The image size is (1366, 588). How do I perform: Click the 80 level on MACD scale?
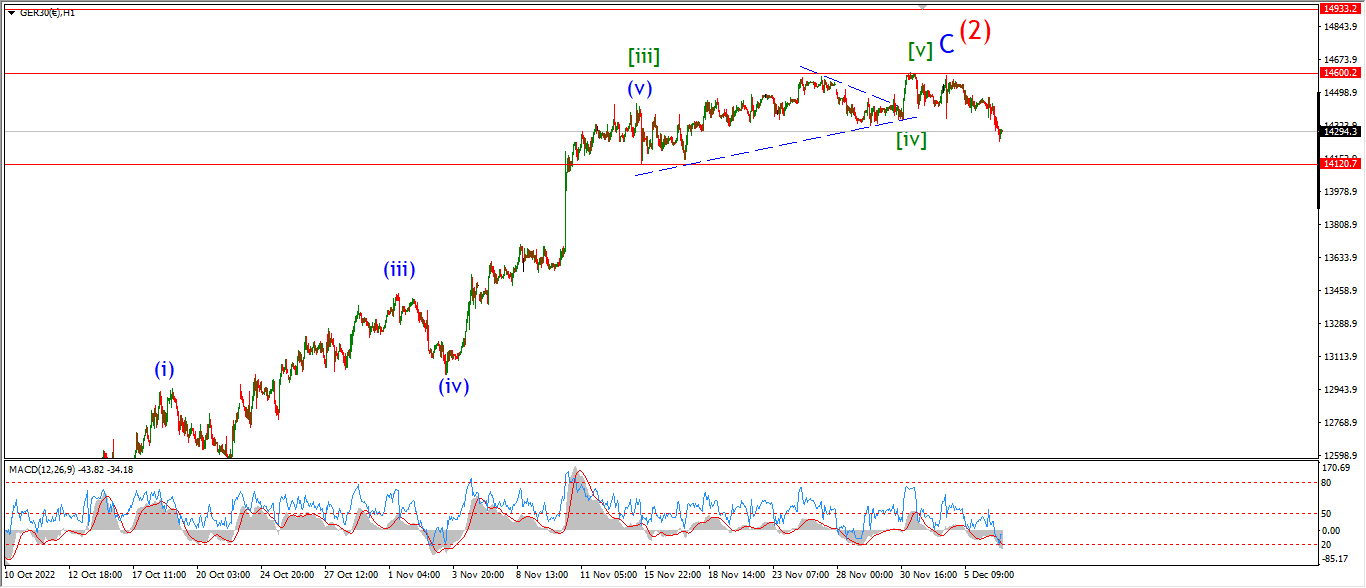1326,483
